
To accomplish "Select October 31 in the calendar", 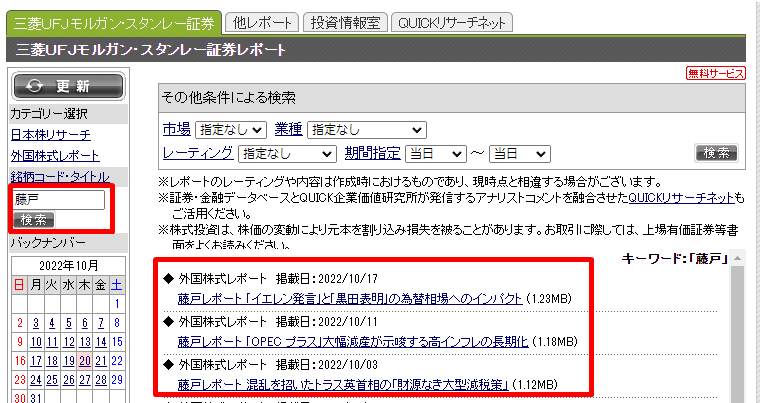I will tap(36, 398).
